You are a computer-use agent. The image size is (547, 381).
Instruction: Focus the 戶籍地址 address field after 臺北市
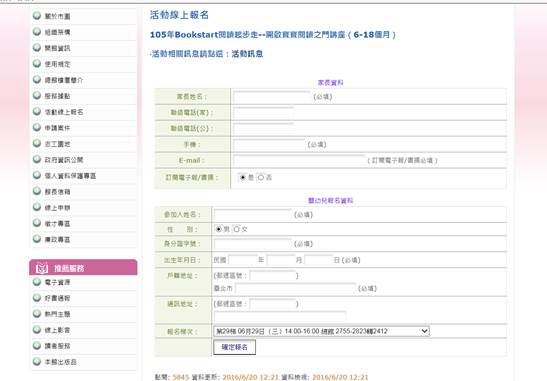tap(296, 289)
